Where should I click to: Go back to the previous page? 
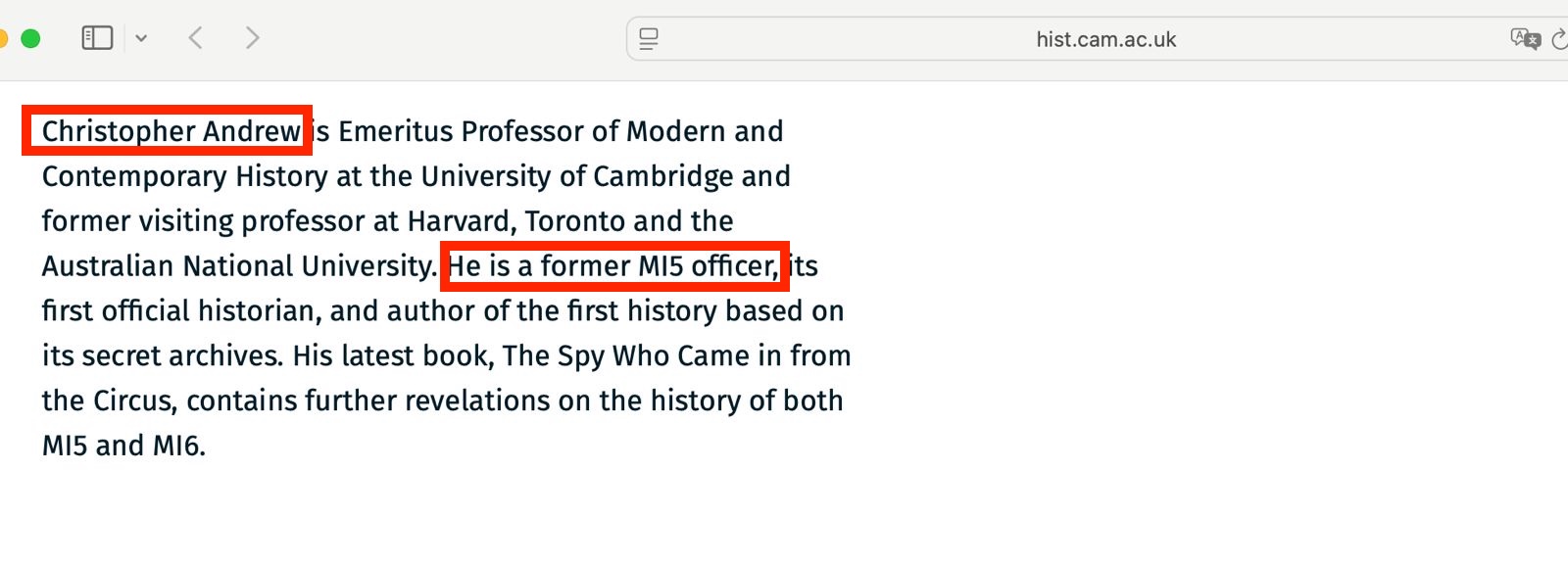[196, 38]
